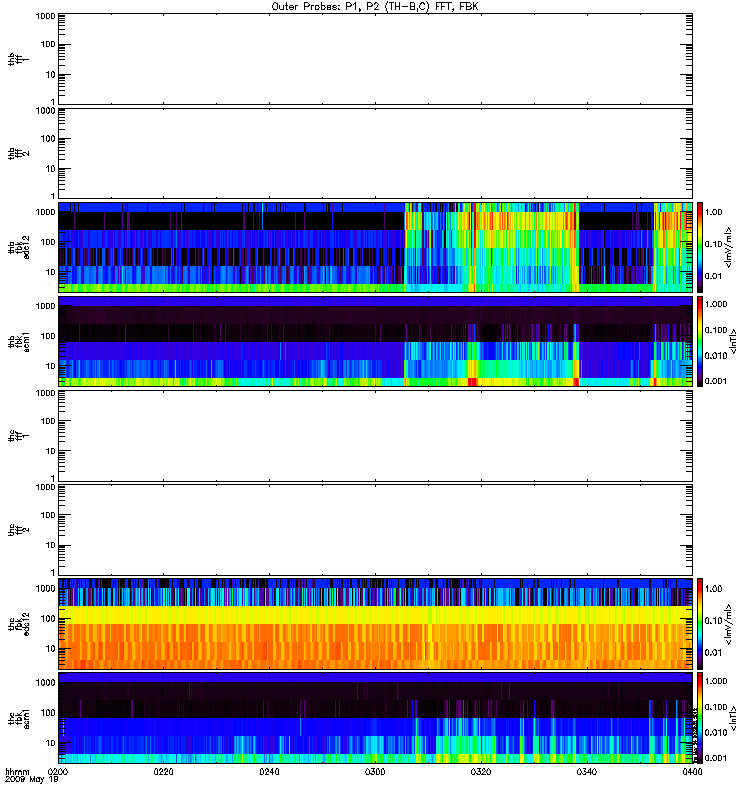Select the empty thb fff 2 plot panel

375,153
